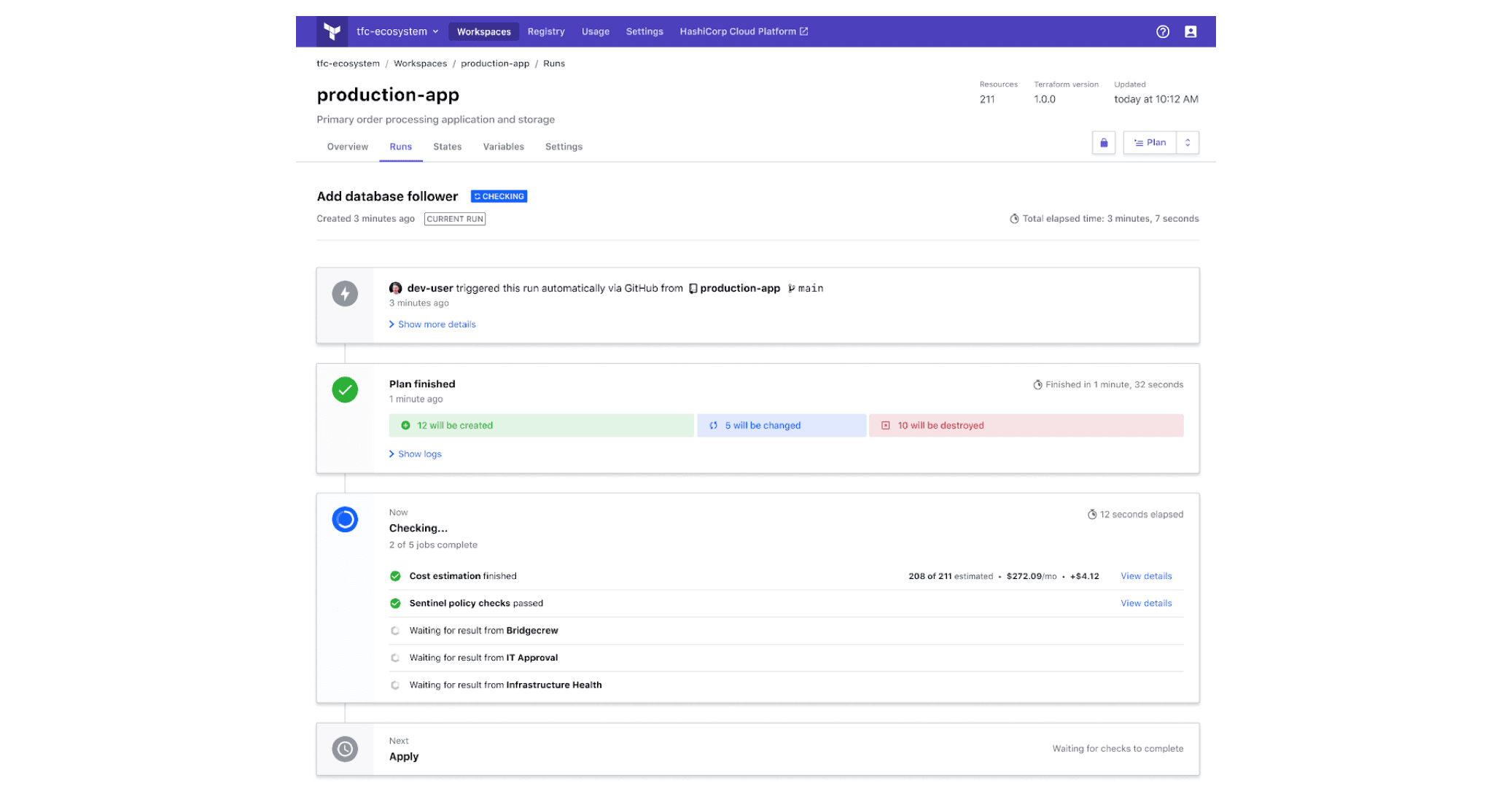Image resolution: width=1512 pixels, height=802 pixels.
Task: Open the user account icon
Action: point(1190,31)
